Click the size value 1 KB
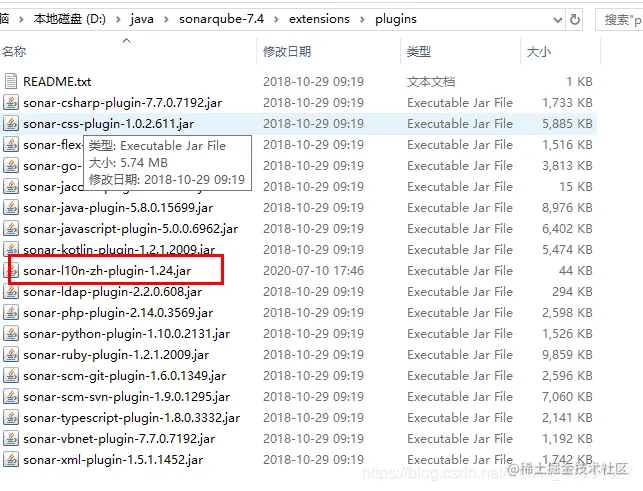 (x=579, y=82)
